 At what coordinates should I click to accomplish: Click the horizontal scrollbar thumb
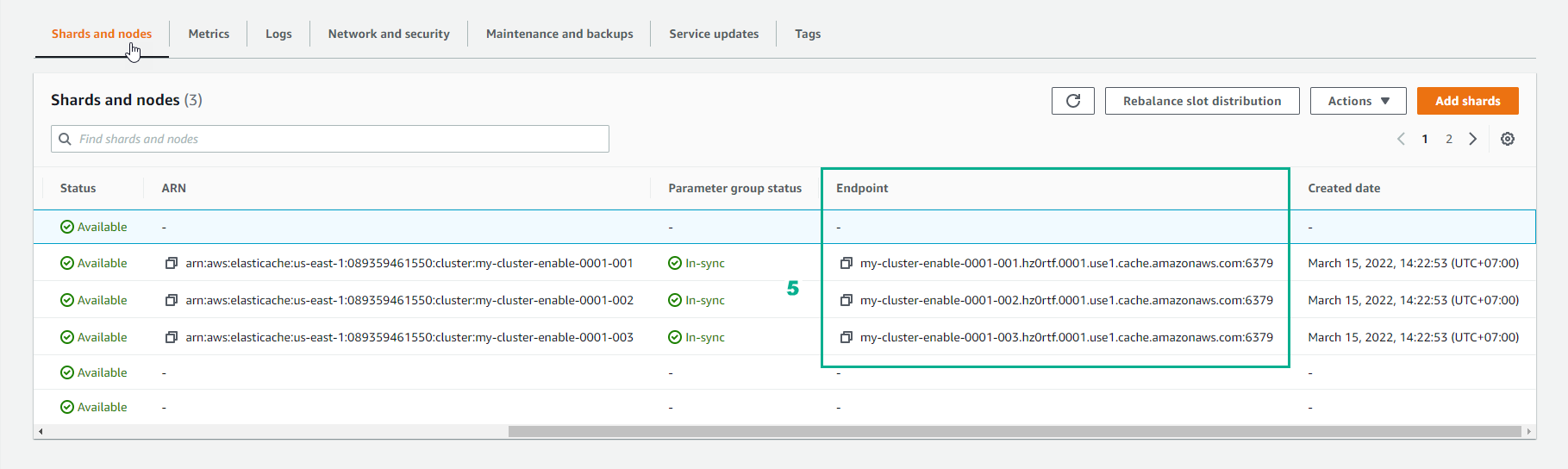(x=1015, y=431)
